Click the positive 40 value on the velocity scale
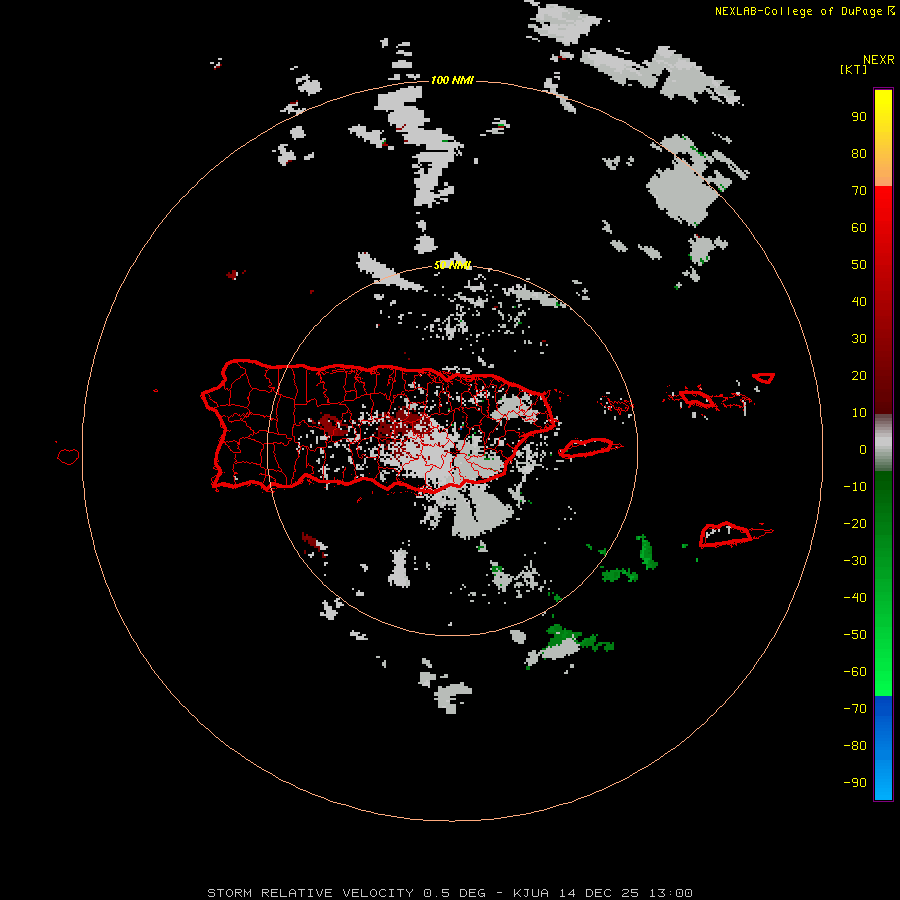This screenshot has height=900, width=900. (x=859, y=301)
